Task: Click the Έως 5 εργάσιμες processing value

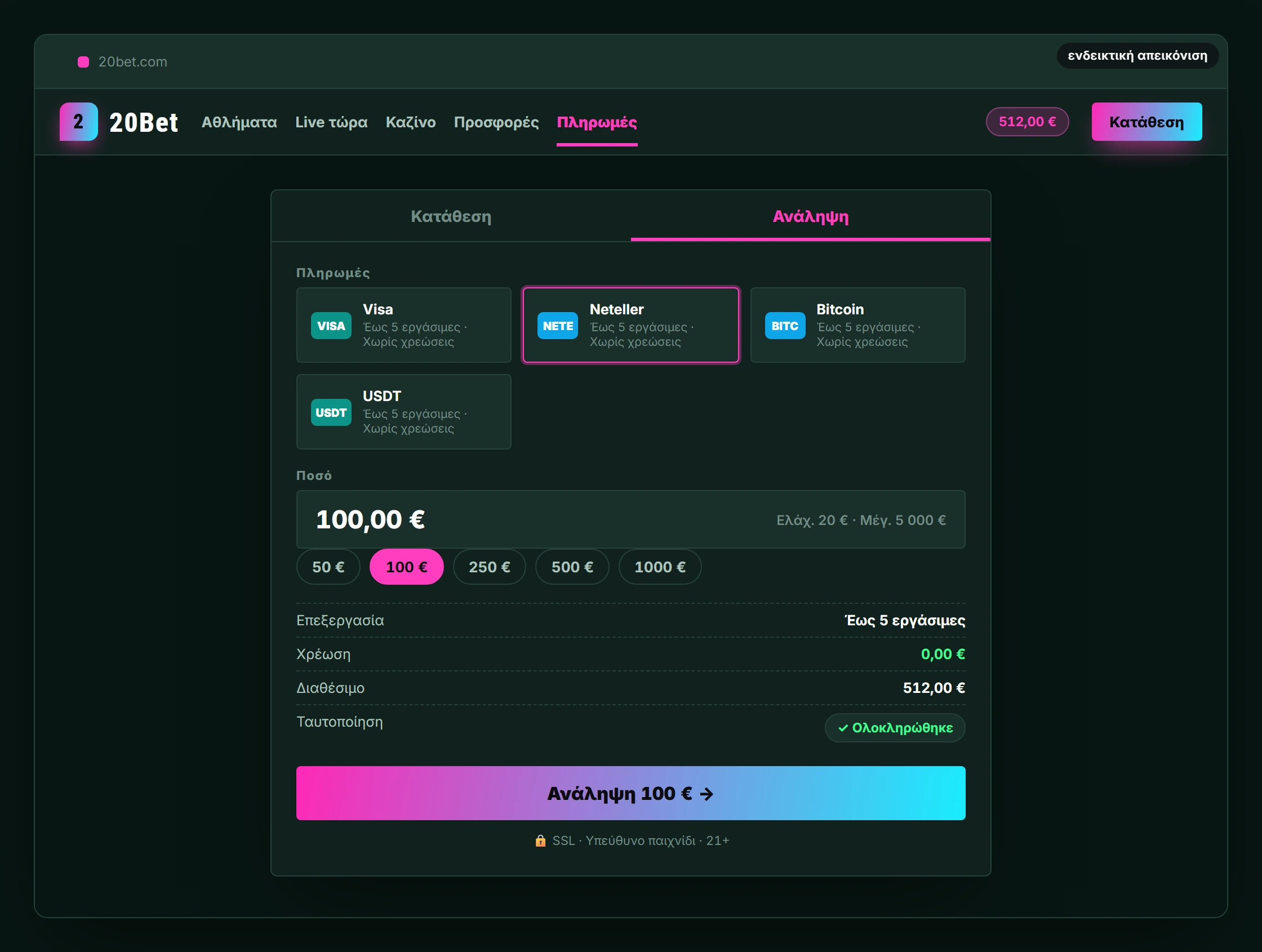Action: (905, 620)
